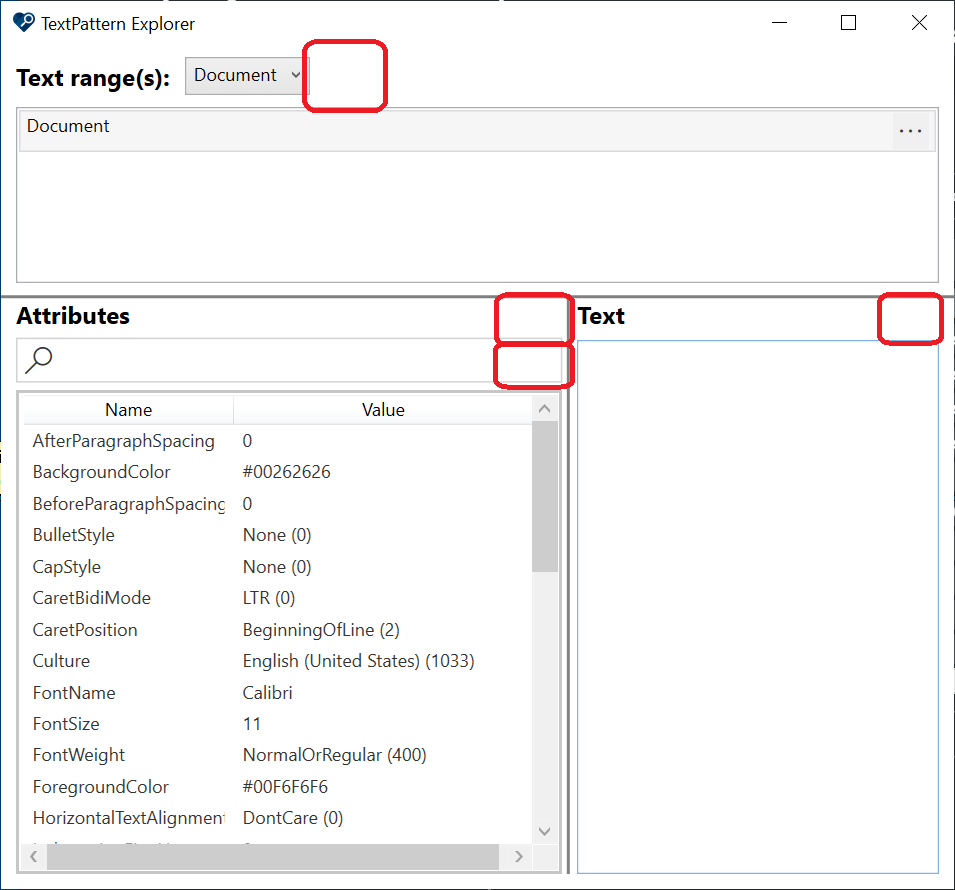Viewport: 955px width, 890px height.
Task: Click the magnifier search icon
Action: tap(38, 360)
